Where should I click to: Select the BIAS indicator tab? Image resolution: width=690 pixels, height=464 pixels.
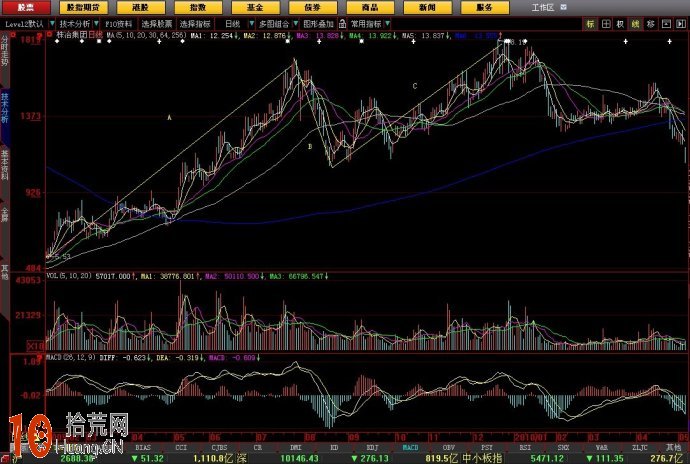[x=143, y=447]
